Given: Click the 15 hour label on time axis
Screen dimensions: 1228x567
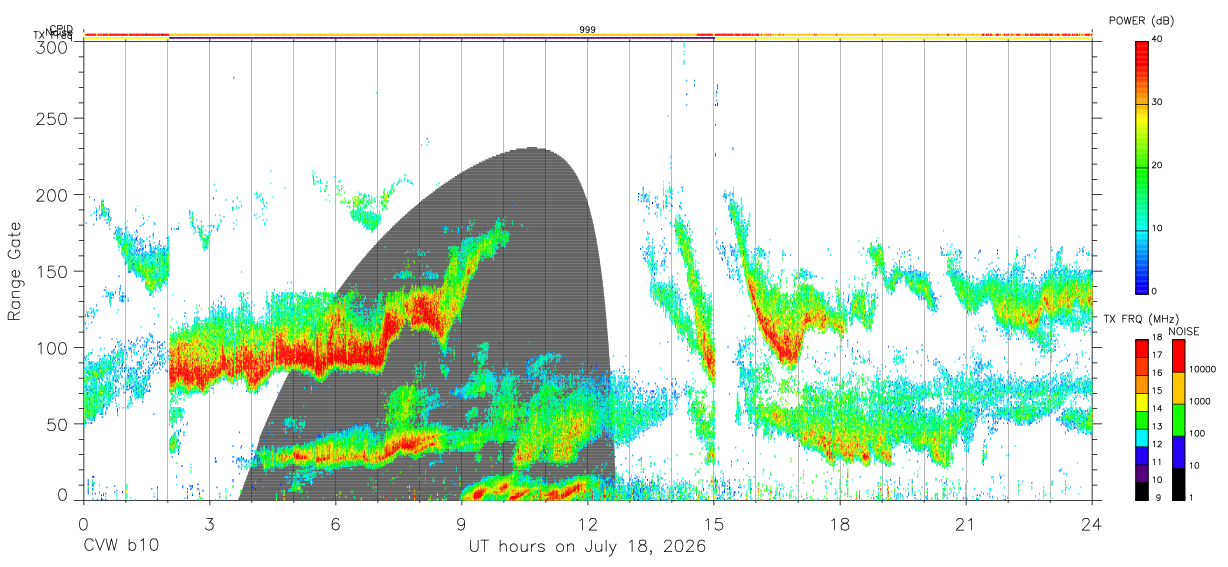Looking at the screenshot, I should (714, 524).
